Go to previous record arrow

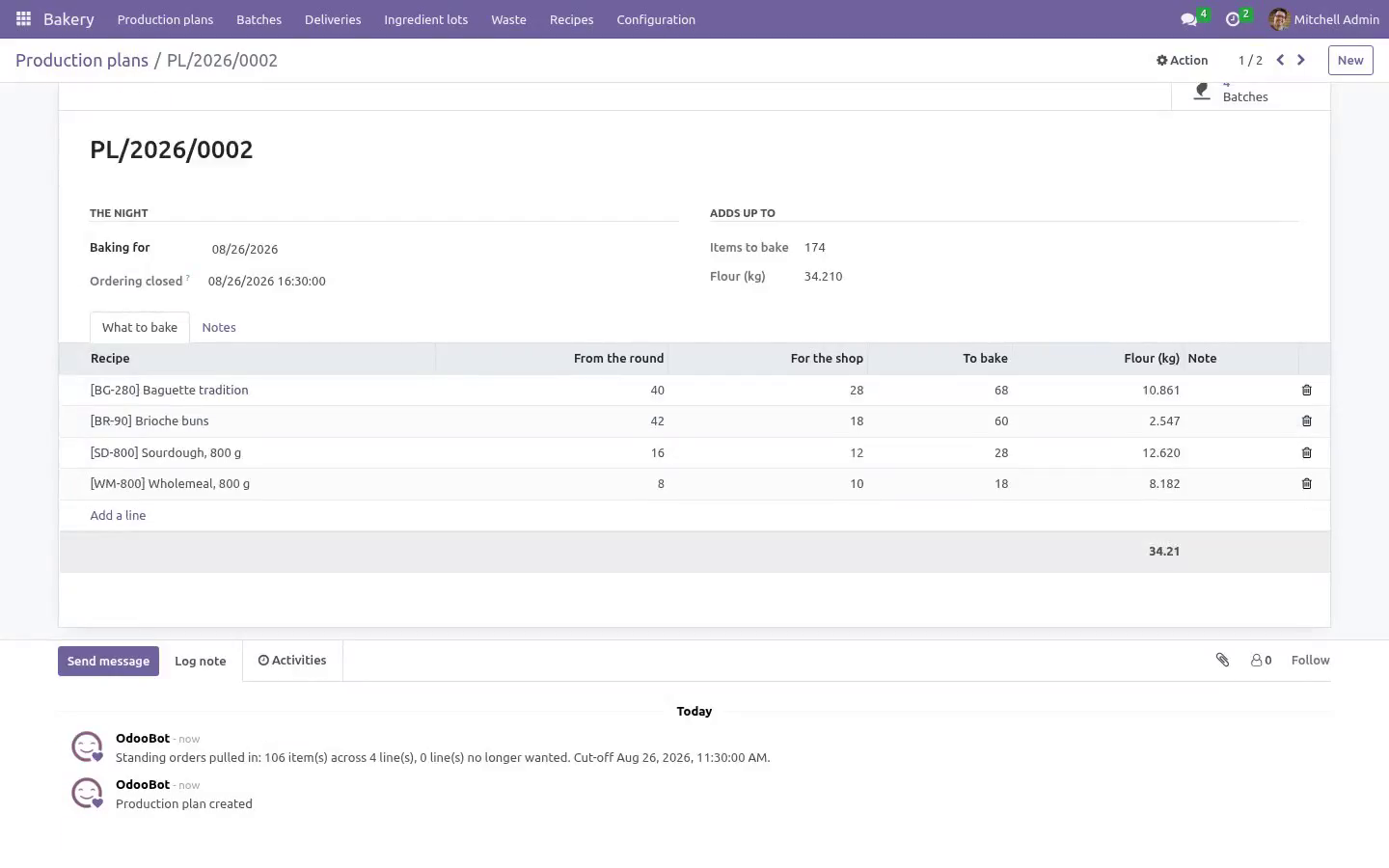pos(1280,60)
